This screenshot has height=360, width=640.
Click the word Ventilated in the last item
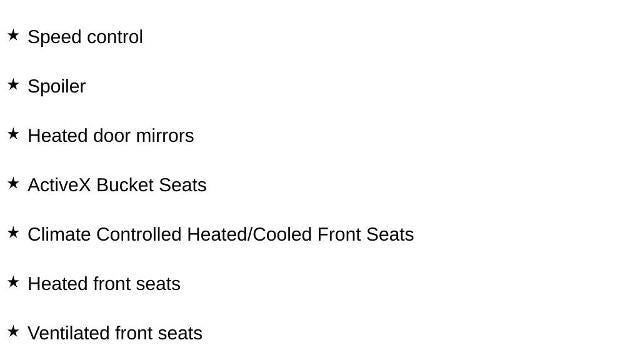tap(69, 333)
